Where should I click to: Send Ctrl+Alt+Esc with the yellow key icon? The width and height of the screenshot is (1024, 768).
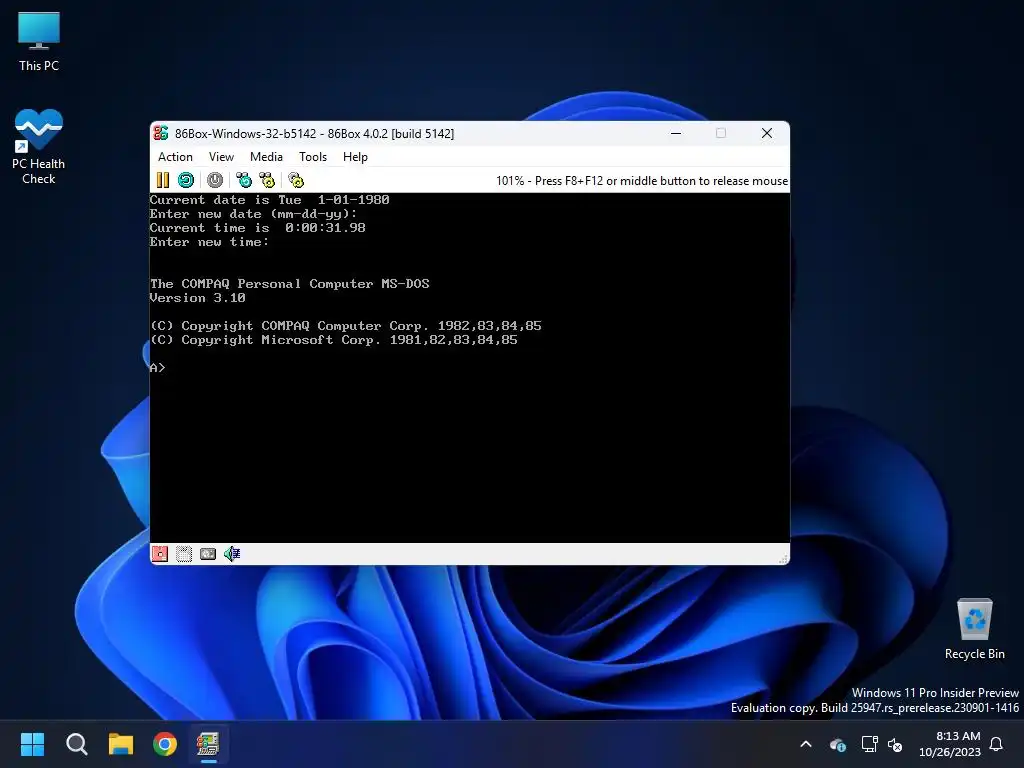pos(267,180)
